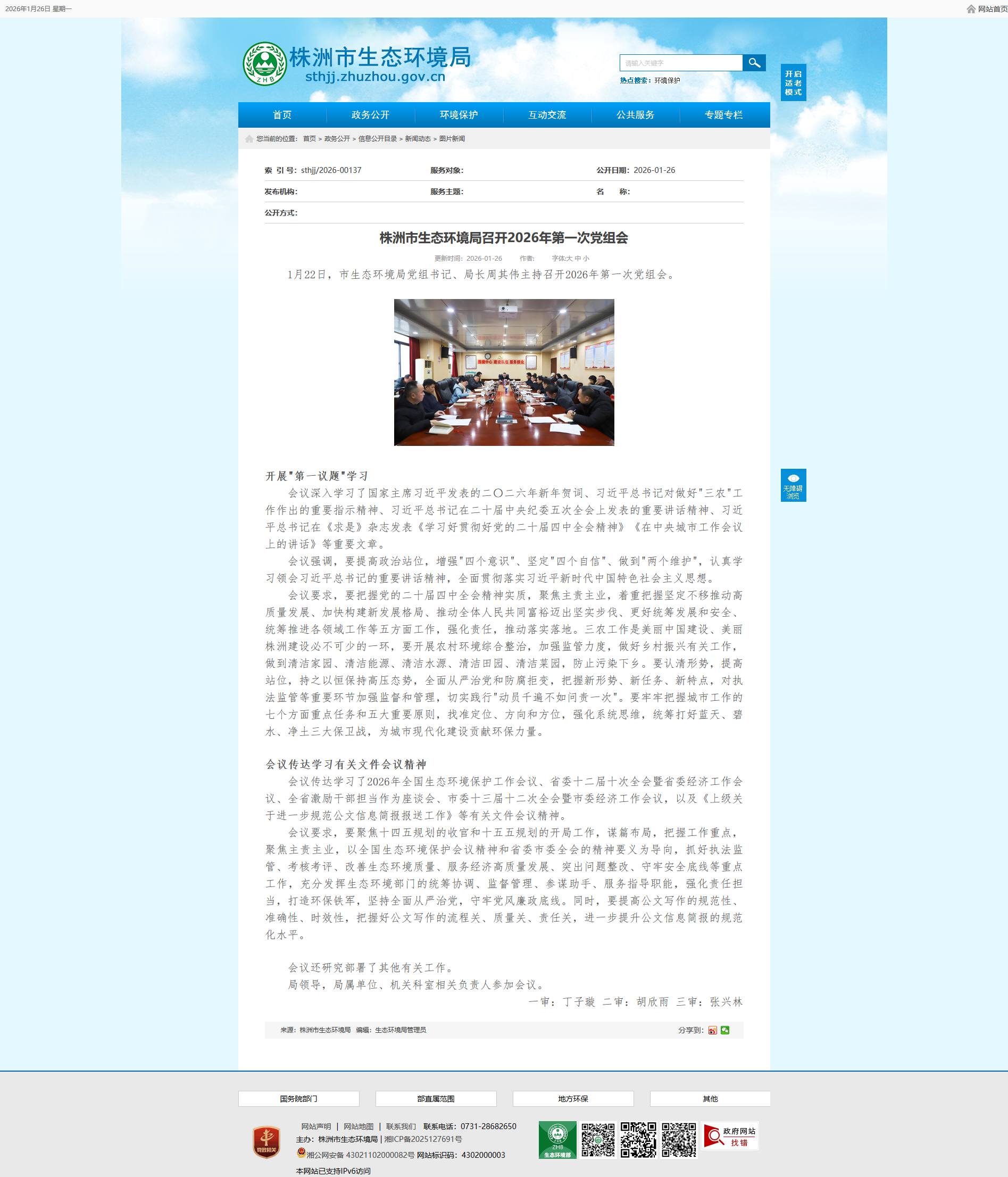Click the 株洲市生态环境局 site logo
The width and height of the screenshot is (1008, 1177).
(x=357, y=64)
